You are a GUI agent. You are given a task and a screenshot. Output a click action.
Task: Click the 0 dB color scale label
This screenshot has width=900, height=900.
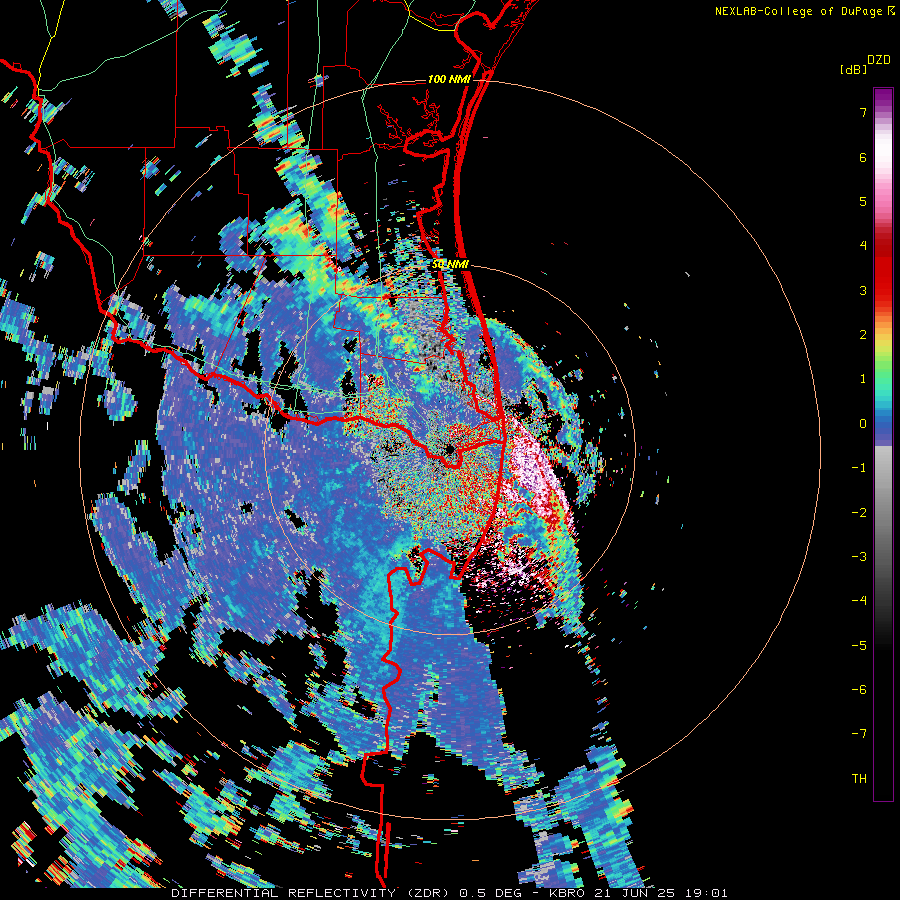point(863,424)
